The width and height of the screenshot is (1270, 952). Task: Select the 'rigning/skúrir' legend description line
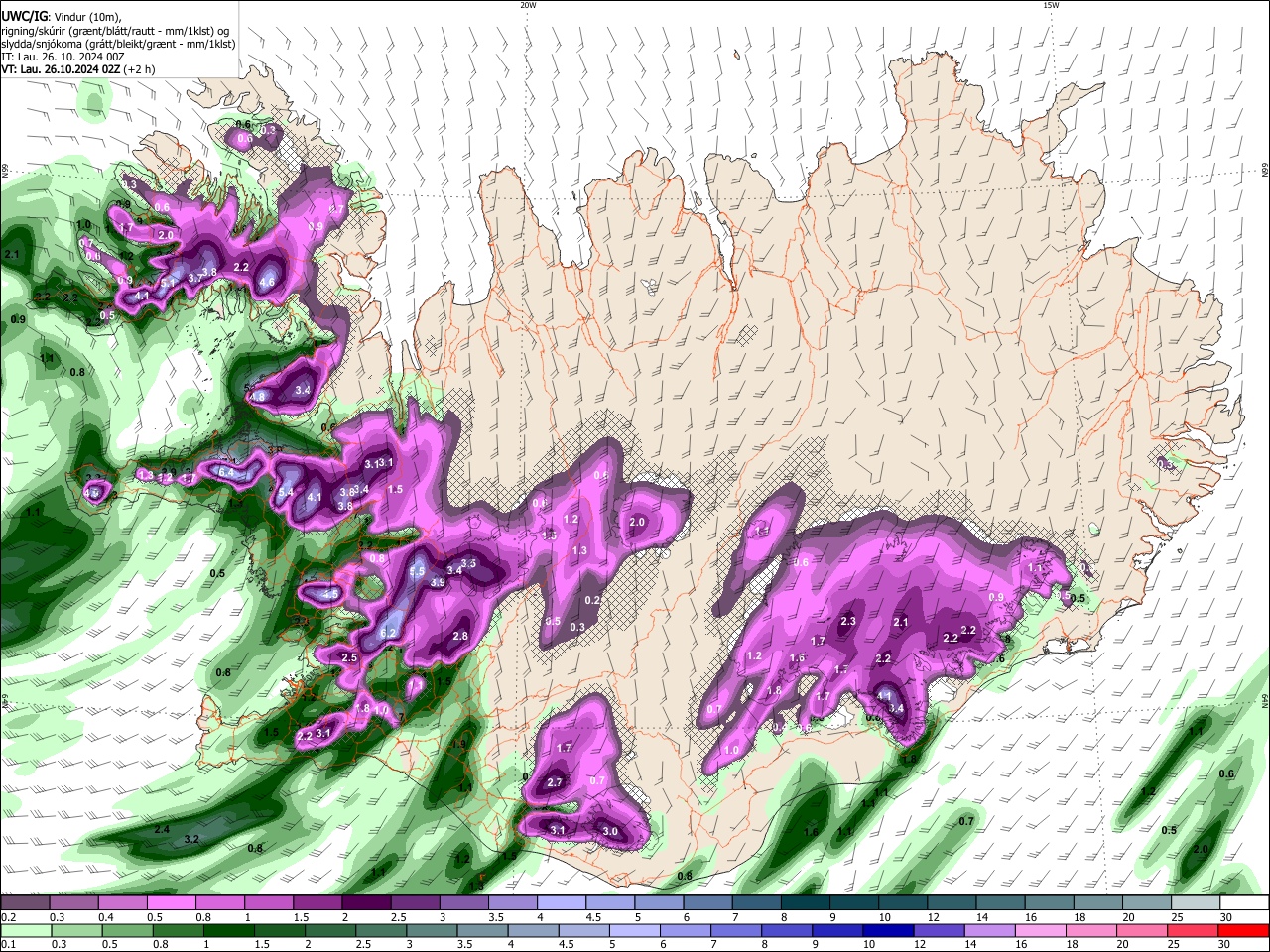[x=115, y=30]
